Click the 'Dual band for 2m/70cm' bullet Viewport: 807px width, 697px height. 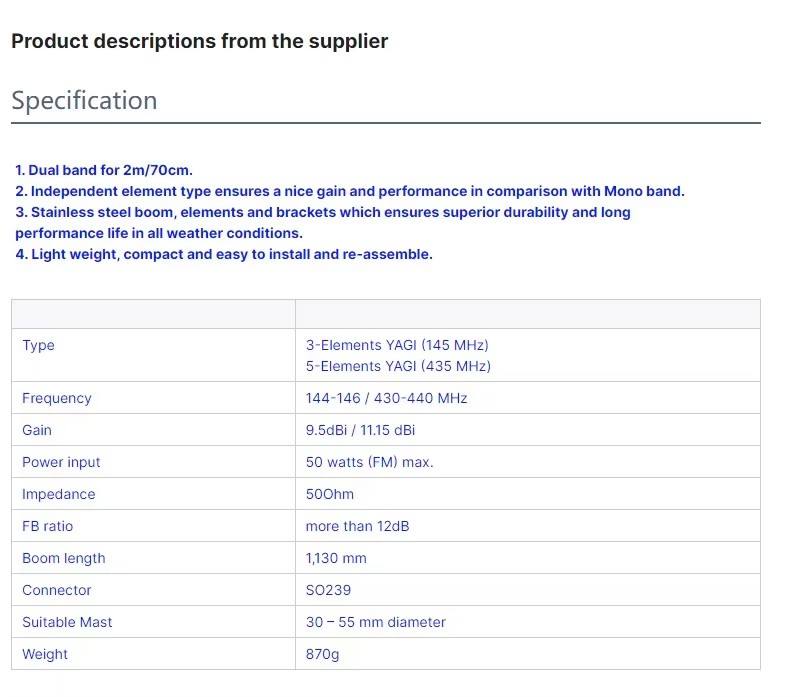104,170
